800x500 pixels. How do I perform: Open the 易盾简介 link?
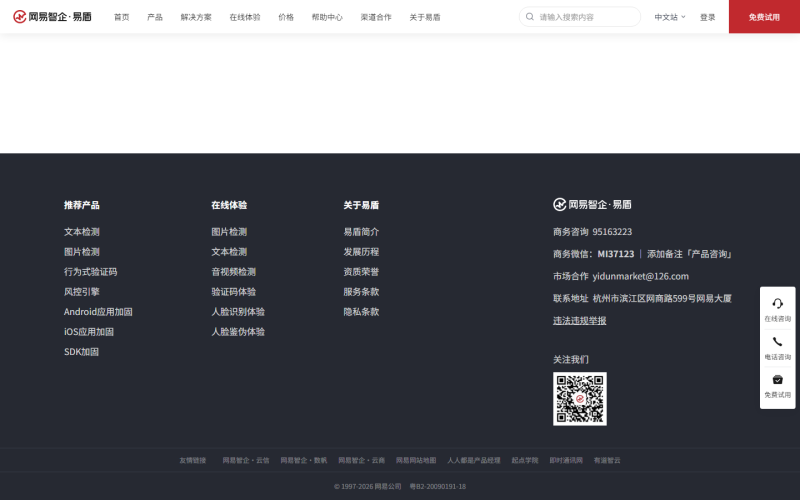pyautogui.click(x=361, y=232)
